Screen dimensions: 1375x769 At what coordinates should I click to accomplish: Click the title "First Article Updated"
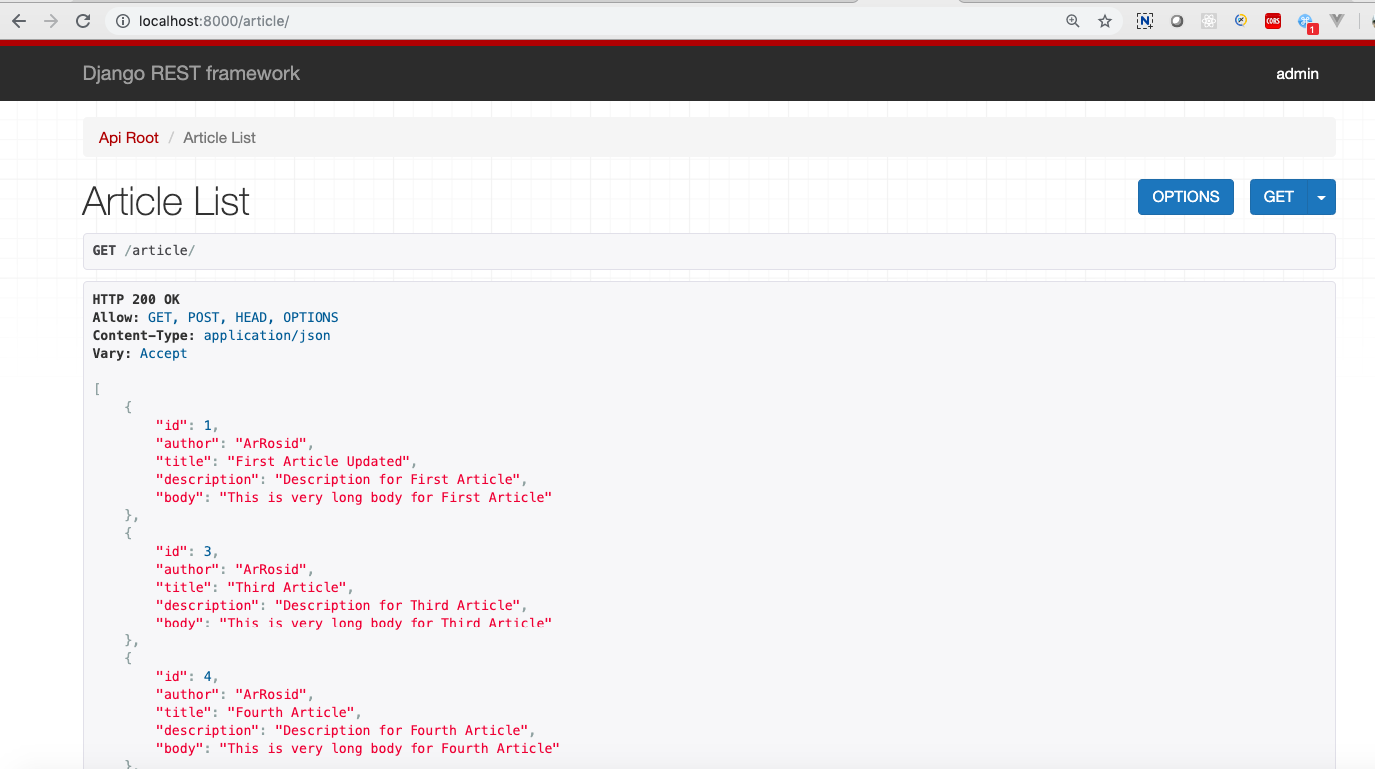point(319,461)
